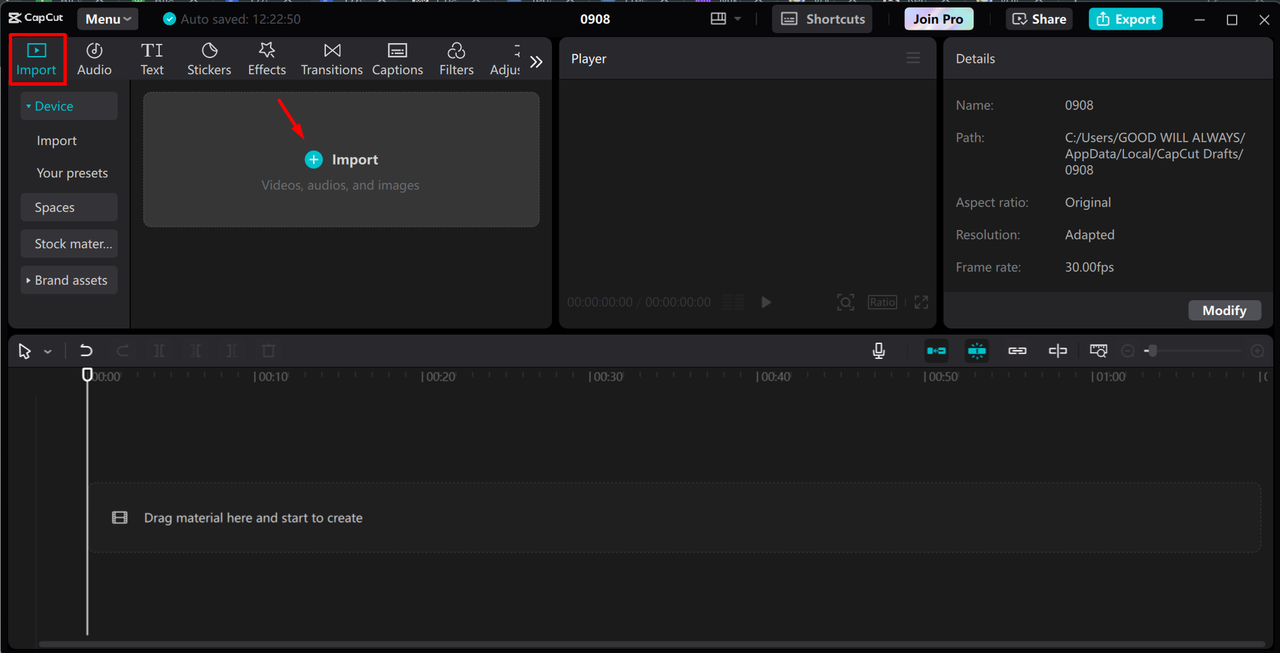
Task: Toggle main track magnet on timeline
Action: coord(936,351)
